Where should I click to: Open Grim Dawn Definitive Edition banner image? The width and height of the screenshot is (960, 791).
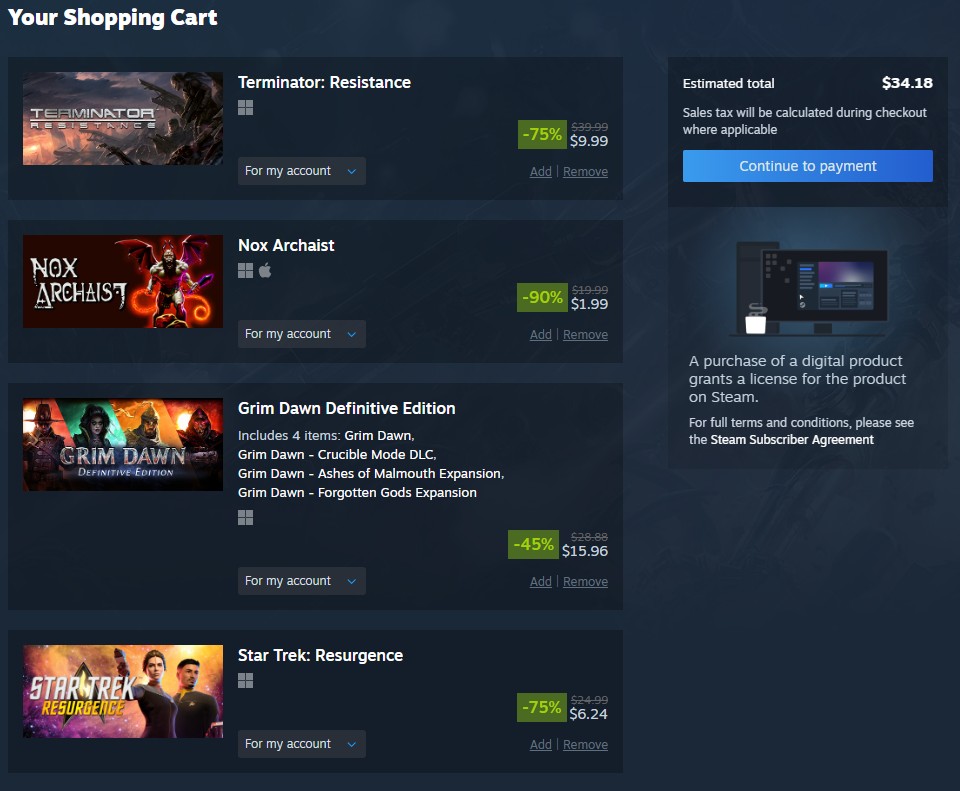123,444
